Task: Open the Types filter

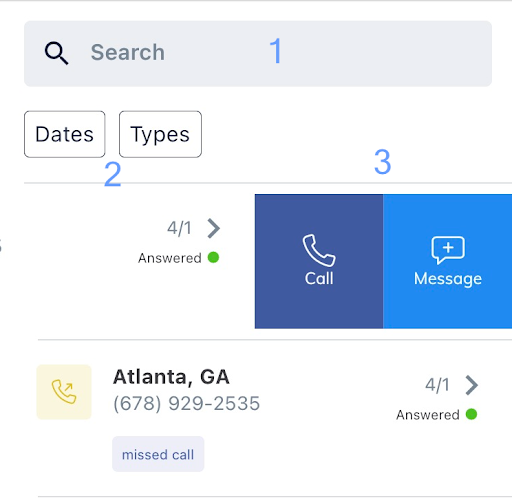Action: [160, 134]
